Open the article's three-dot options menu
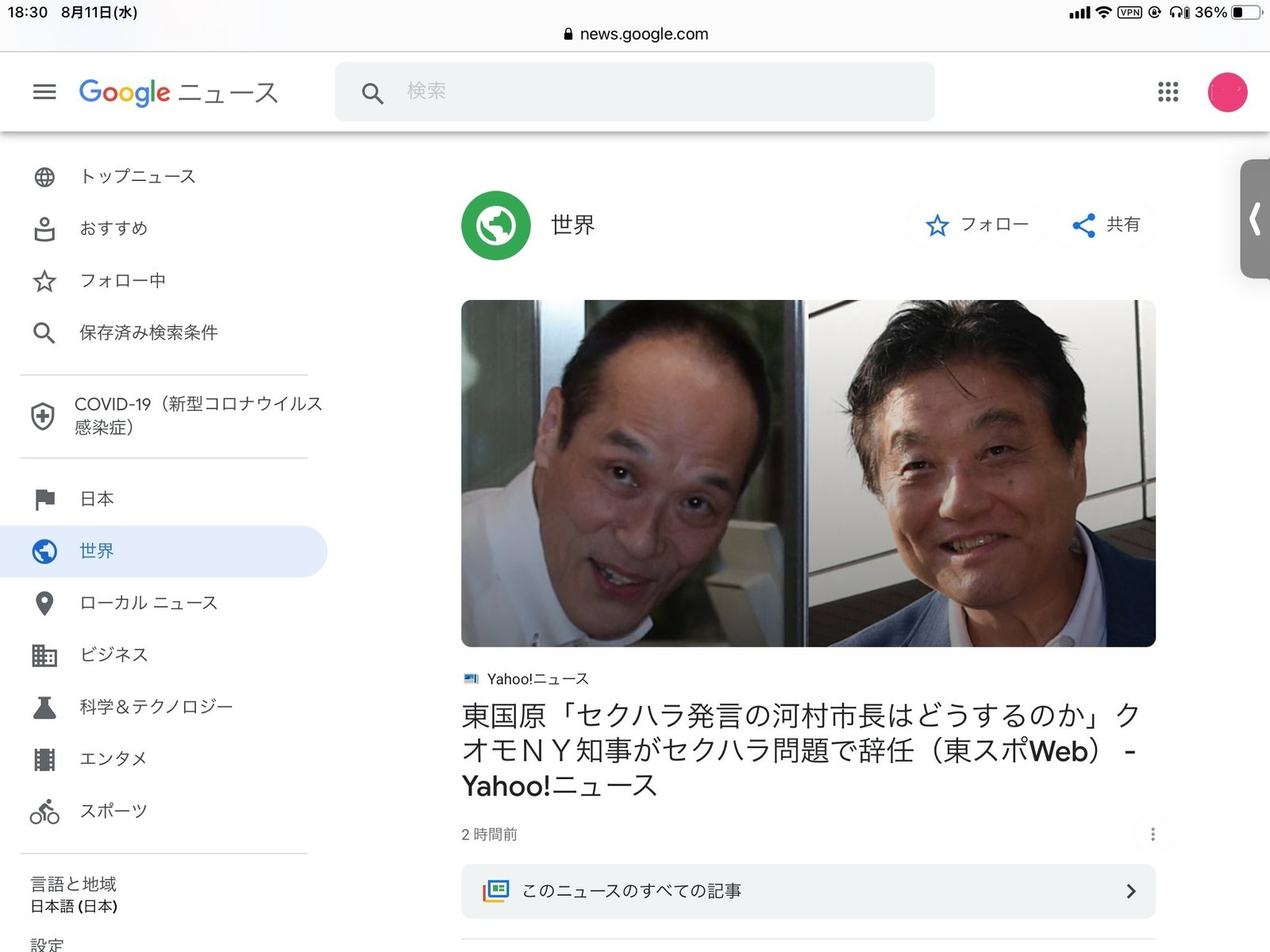 click(x=1153, y=835)
